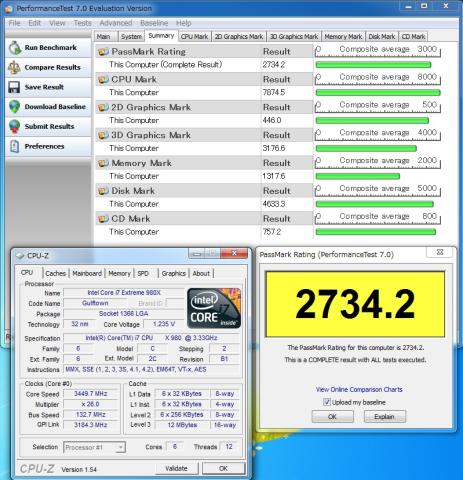
Task: Click the 3D Graphics Mark result 3176.6
Action: pos(274,148)
